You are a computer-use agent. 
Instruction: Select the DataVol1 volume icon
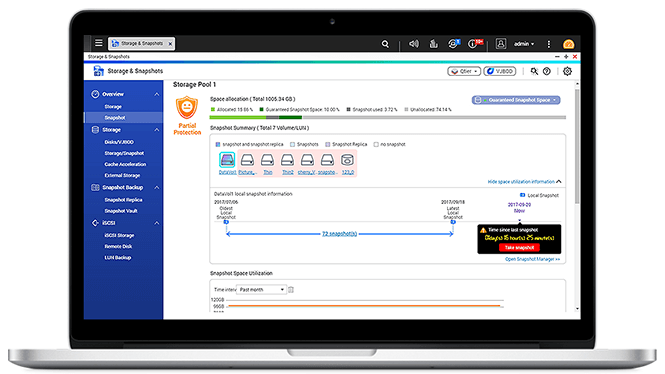coord(227,160)
